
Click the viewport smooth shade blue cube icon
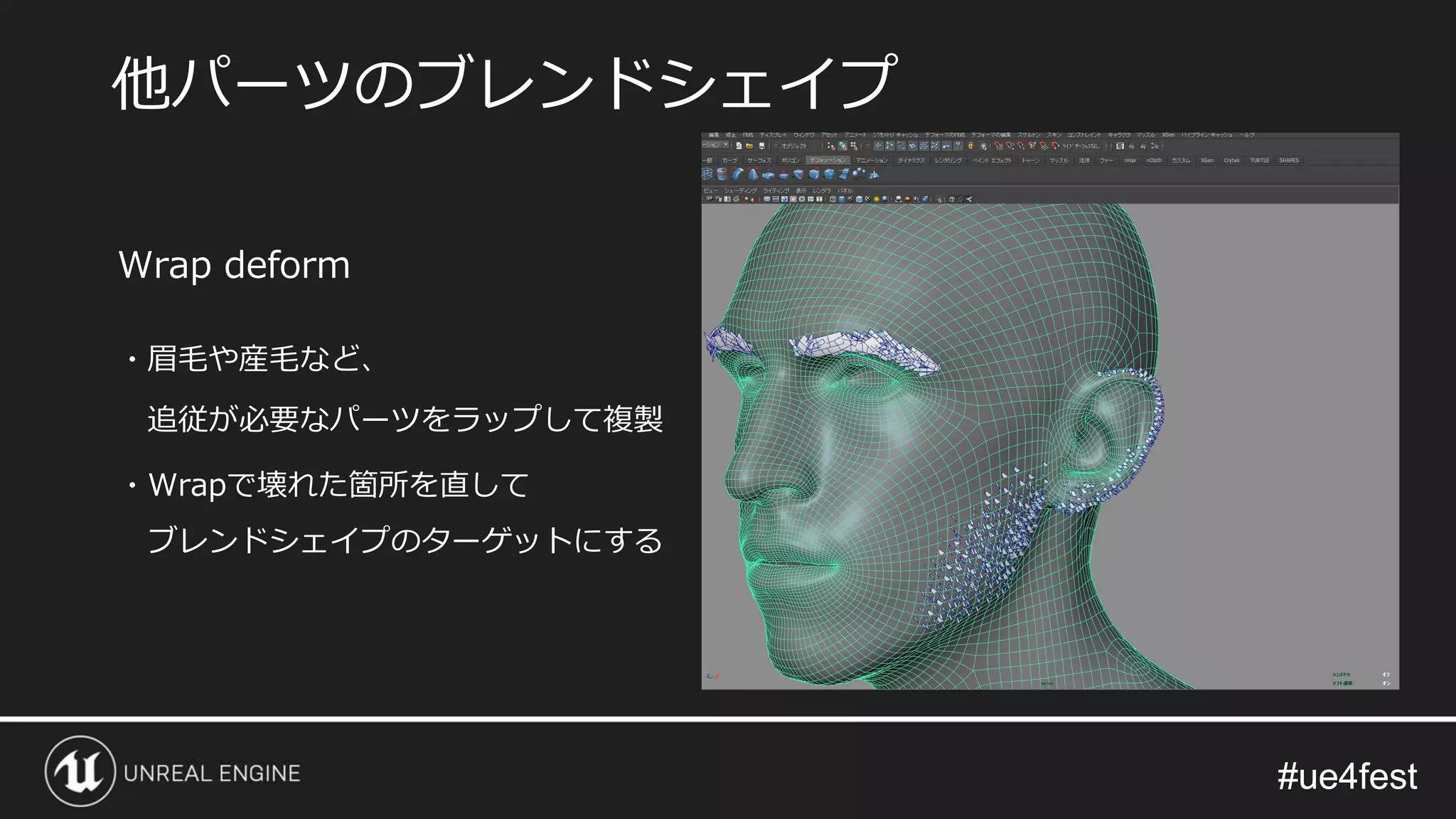pos(841,199)
